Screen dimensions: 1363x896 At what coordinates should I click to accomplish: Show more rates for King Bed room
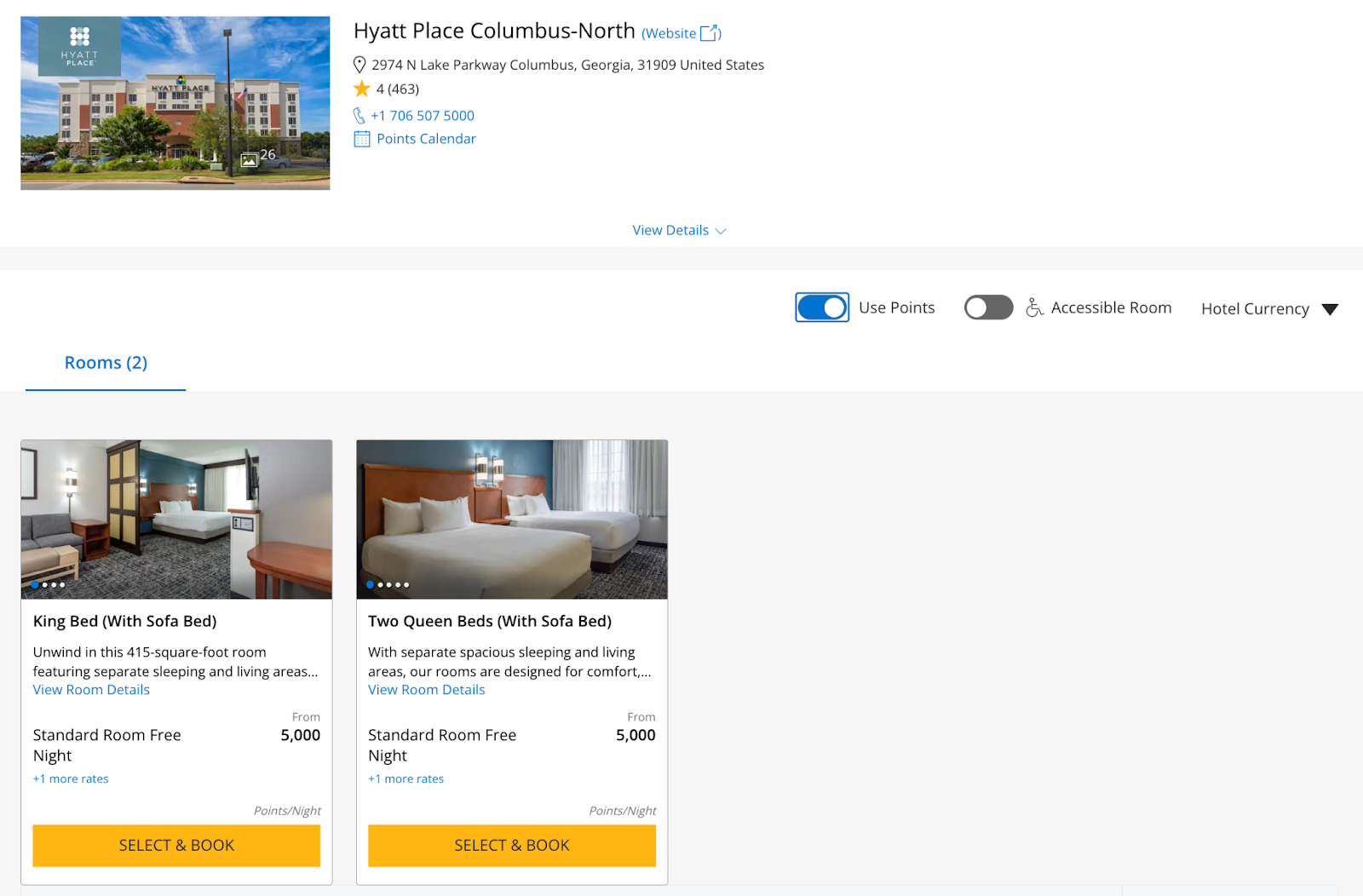click(x=71, y=778)
